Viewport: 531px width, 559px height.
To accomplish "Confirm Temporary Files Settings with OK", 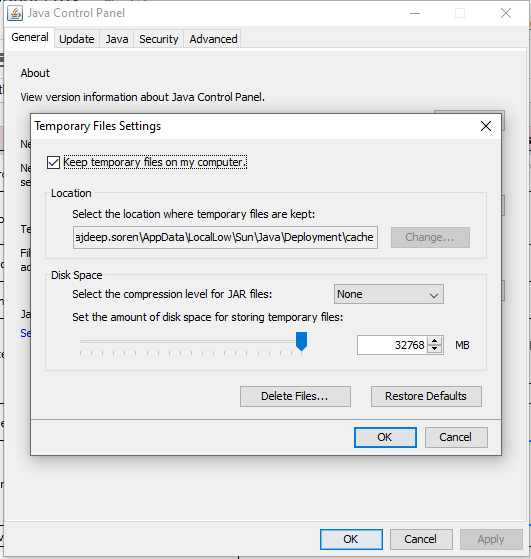I will [385, 437].
